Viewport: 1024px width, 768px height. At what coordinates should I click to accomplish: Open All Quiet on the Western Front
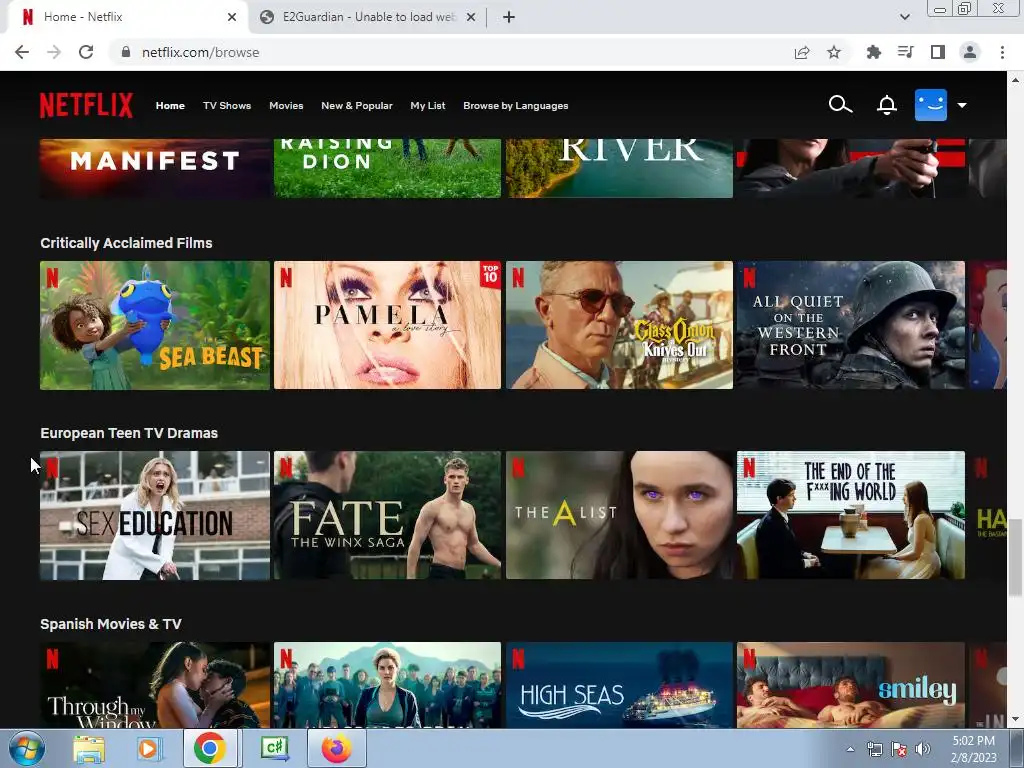point(851,325)
